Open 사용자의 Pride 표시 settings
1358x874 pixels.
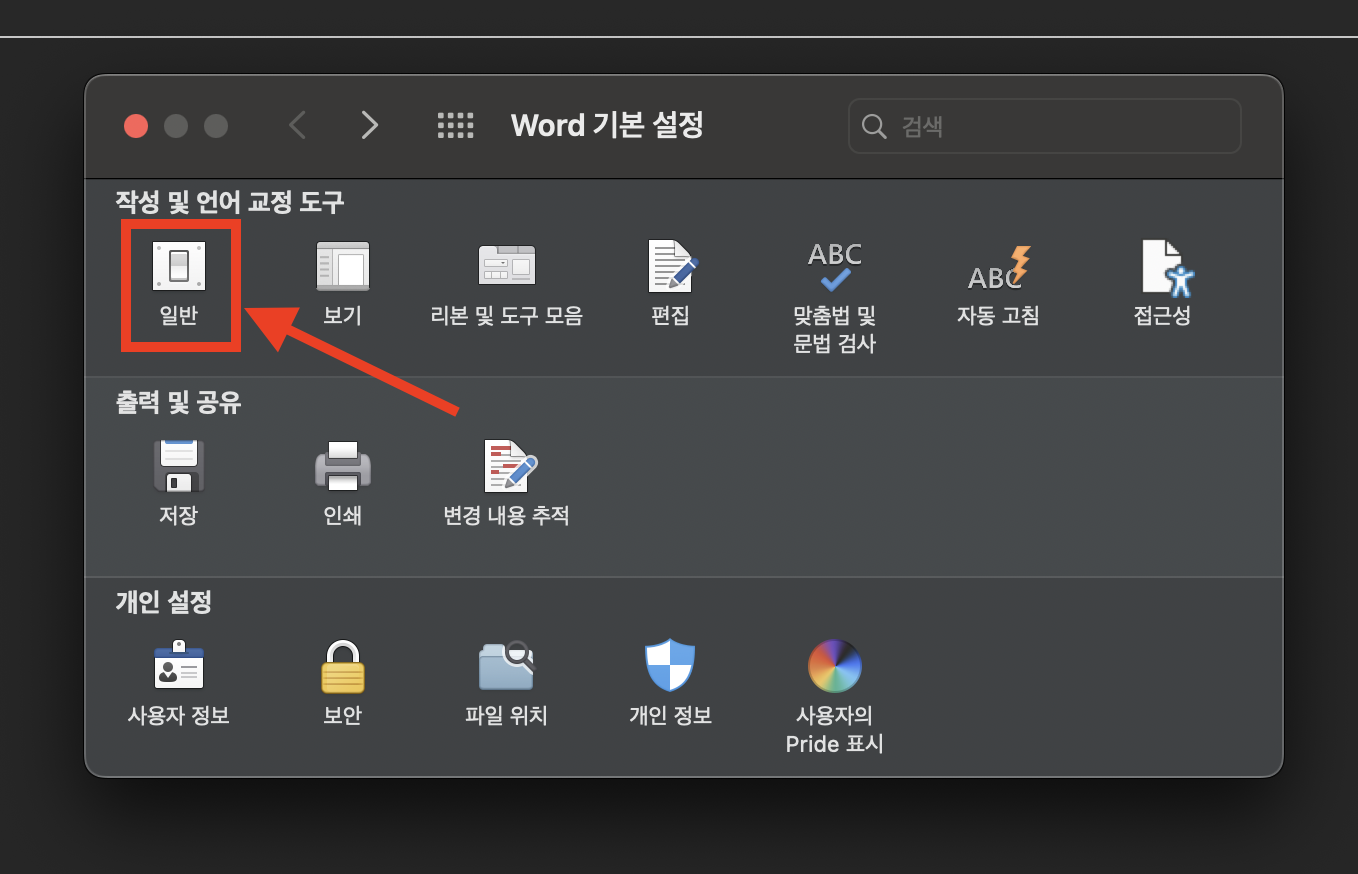pos(835,698)
